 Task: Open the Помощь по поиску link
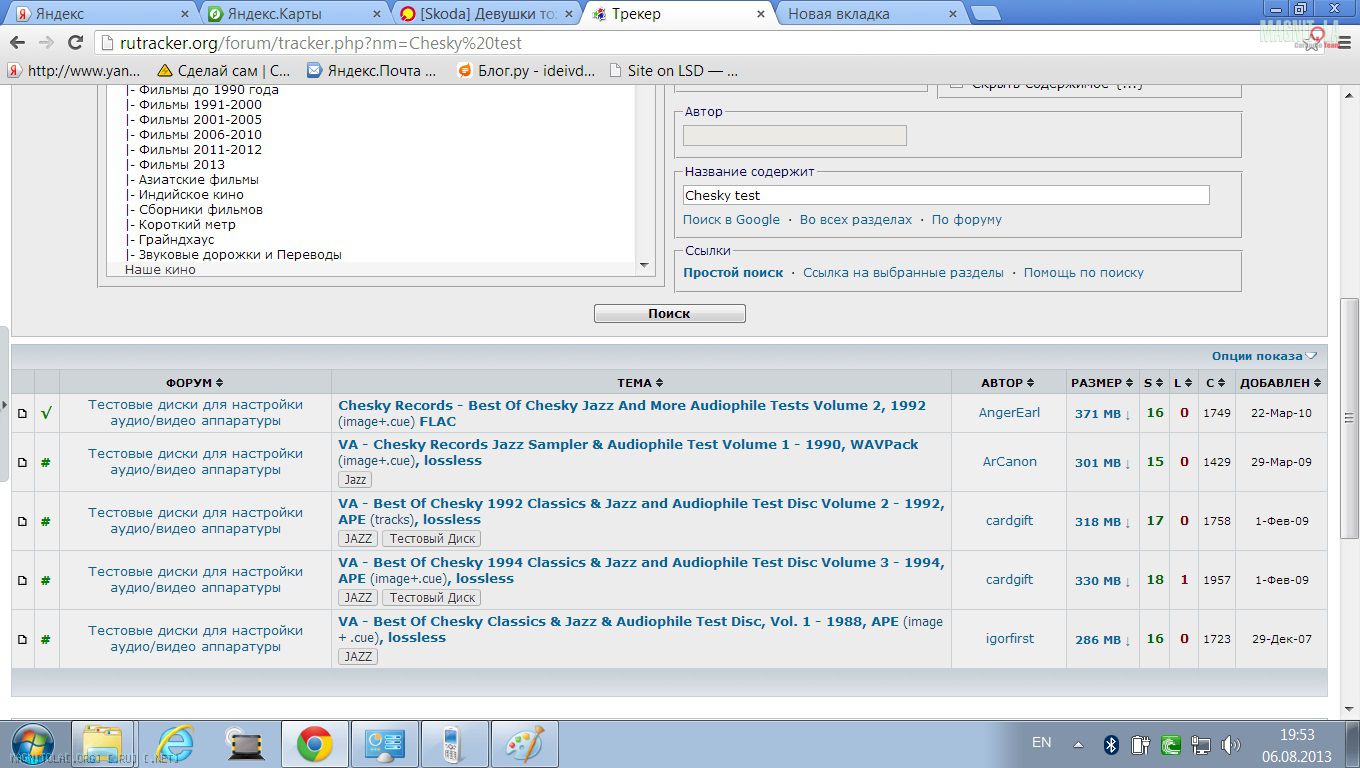click(1084, 273)
